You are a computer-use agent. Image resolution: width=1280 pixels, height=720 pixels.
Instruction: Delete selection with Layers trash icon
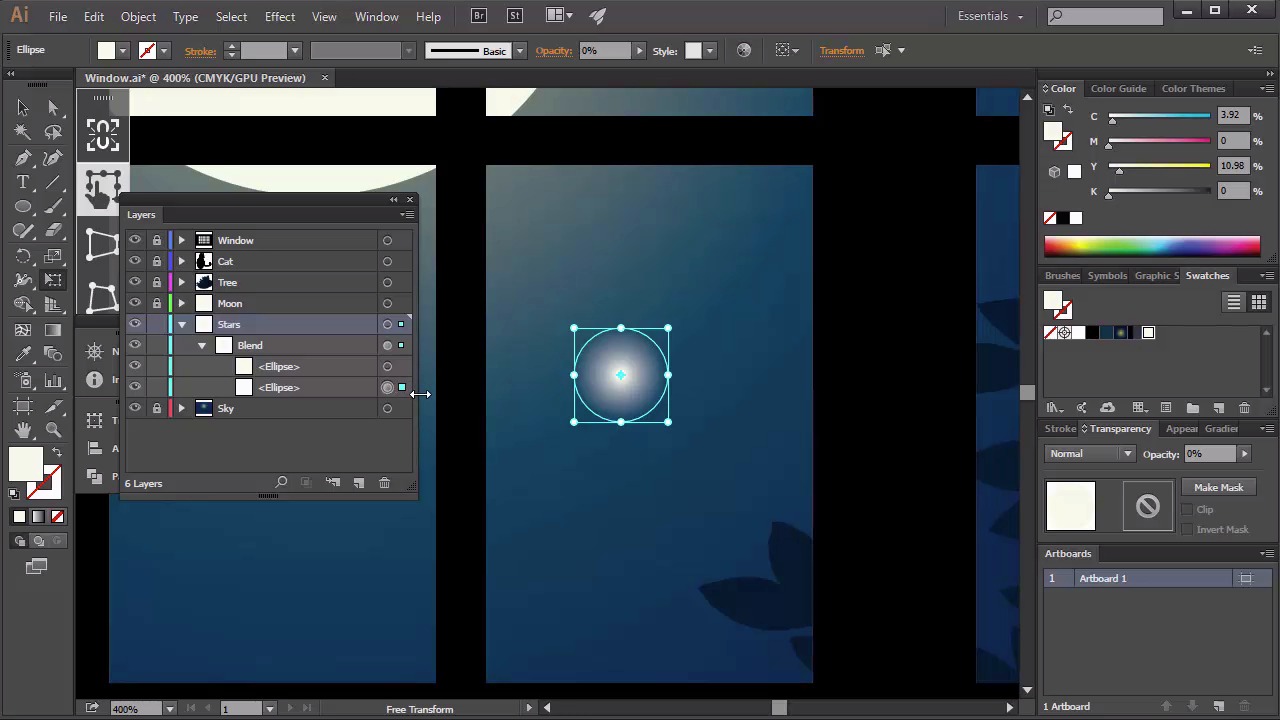(384, 483)
